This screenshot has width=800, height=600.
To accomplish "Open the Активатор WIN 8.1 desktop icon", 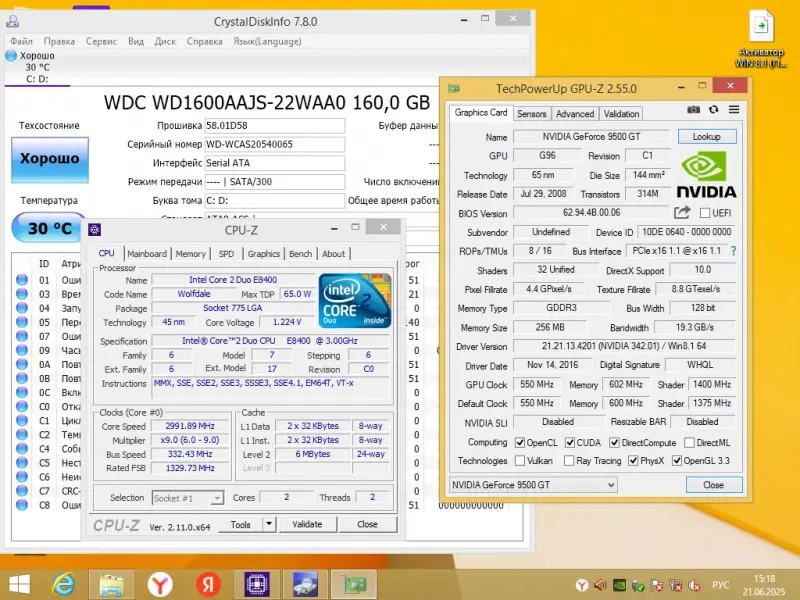I will (761, 40).
